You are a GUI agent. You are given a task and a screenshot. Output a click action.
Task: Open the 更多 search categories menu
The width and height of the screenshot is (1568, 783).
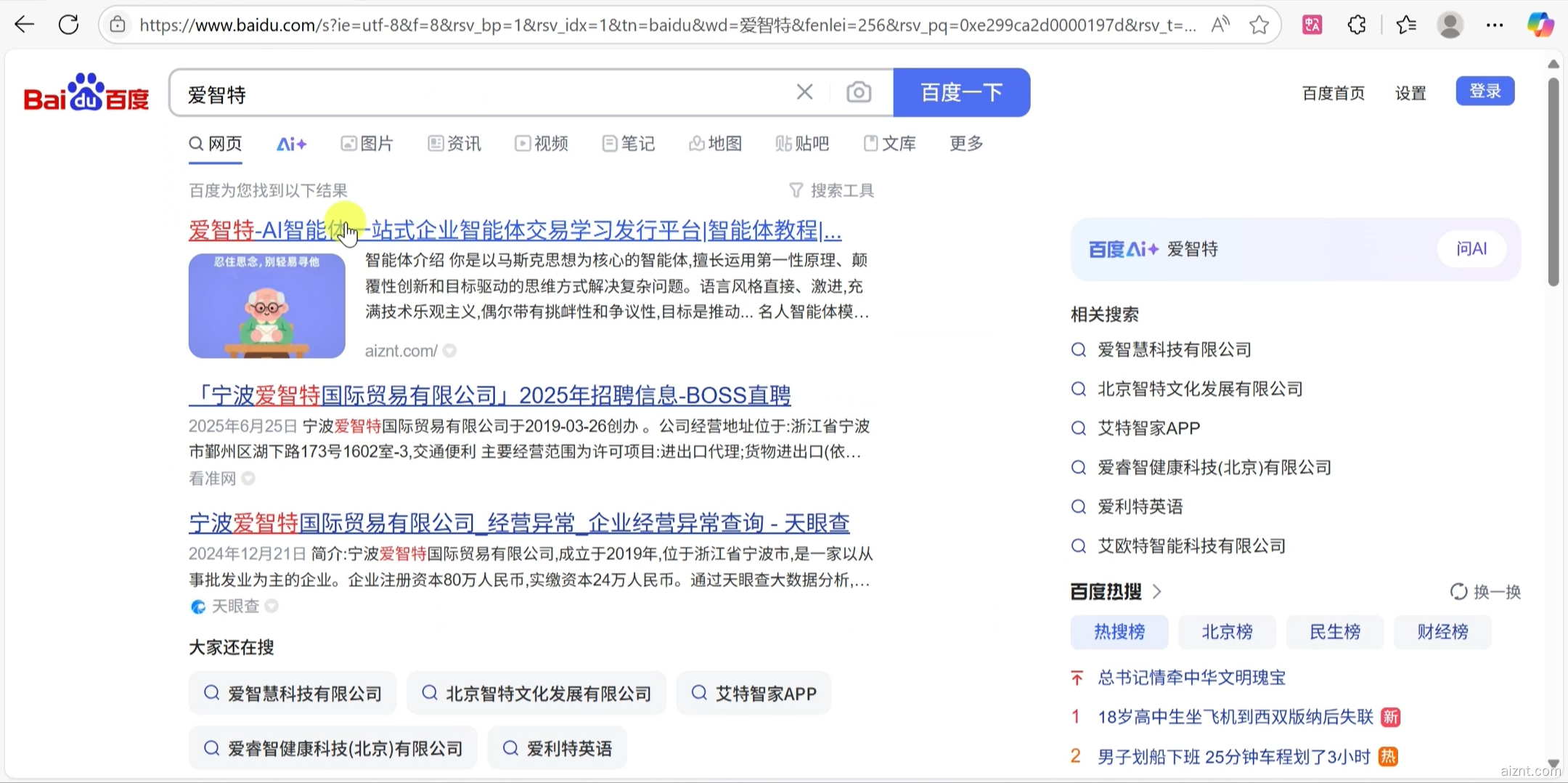click(x=966, y=144)
